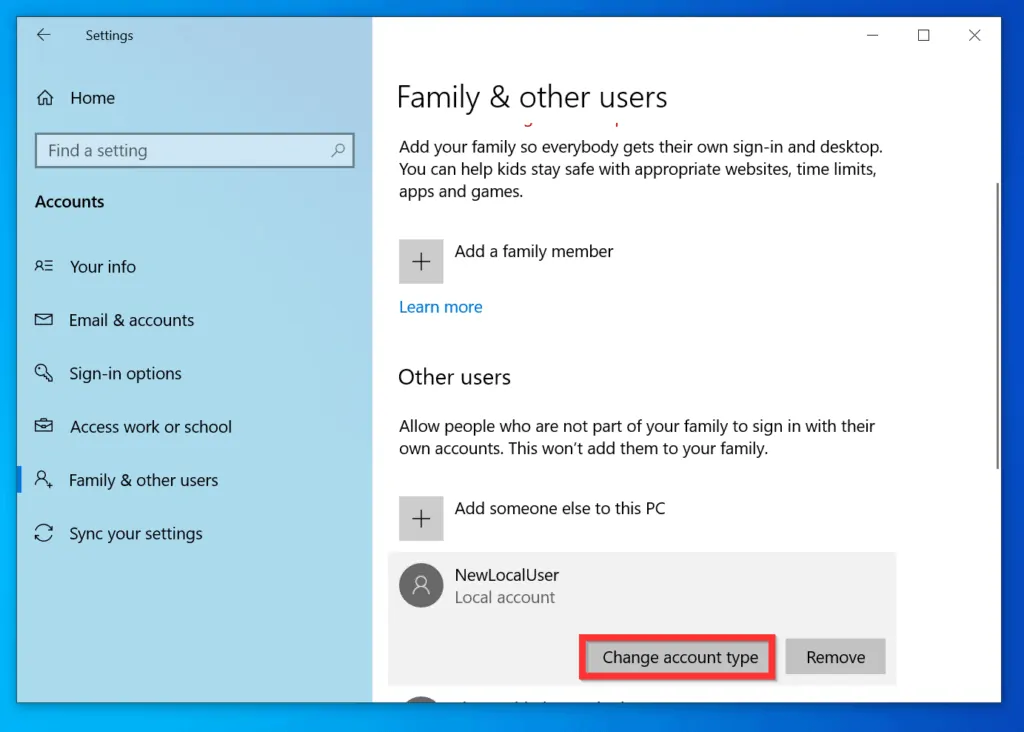Open the Your info page
This screenshot has height=732, width=1024.
click(x=103, y=266)
